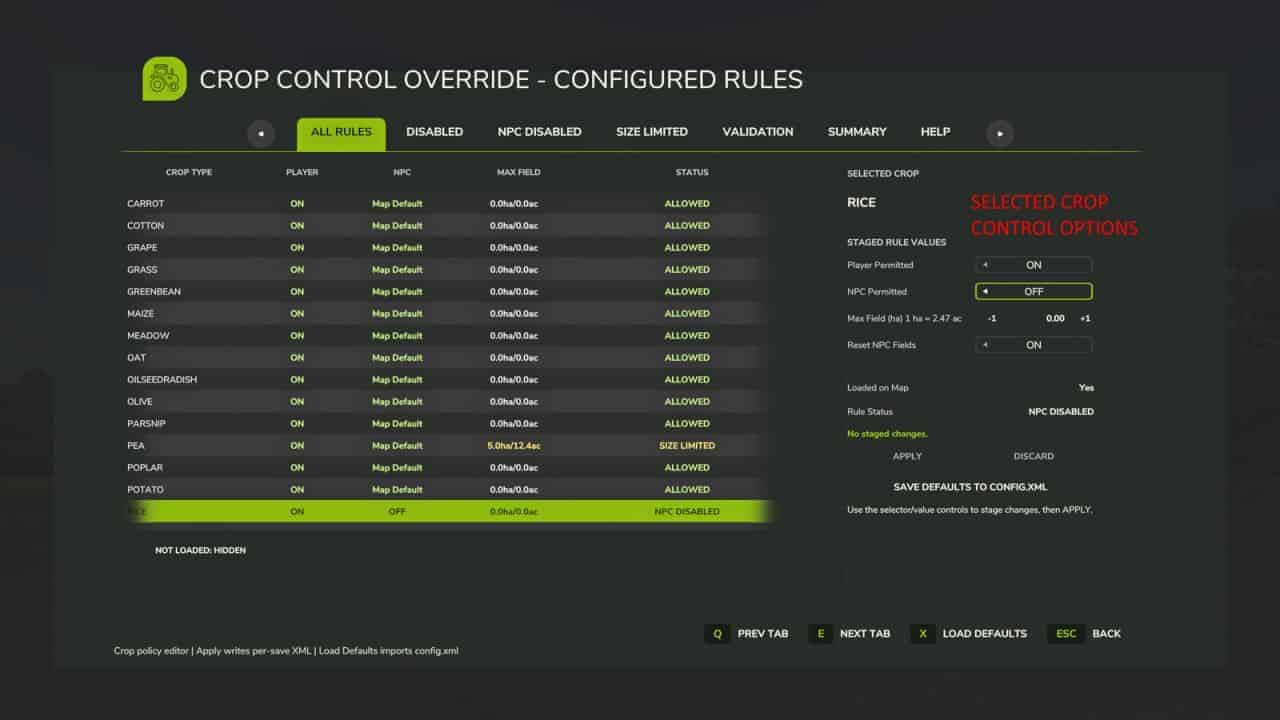The width and height of the screenshot is (1280, 720).
Task: Toggle Player Permitted selector
Action: (1034, 265)
